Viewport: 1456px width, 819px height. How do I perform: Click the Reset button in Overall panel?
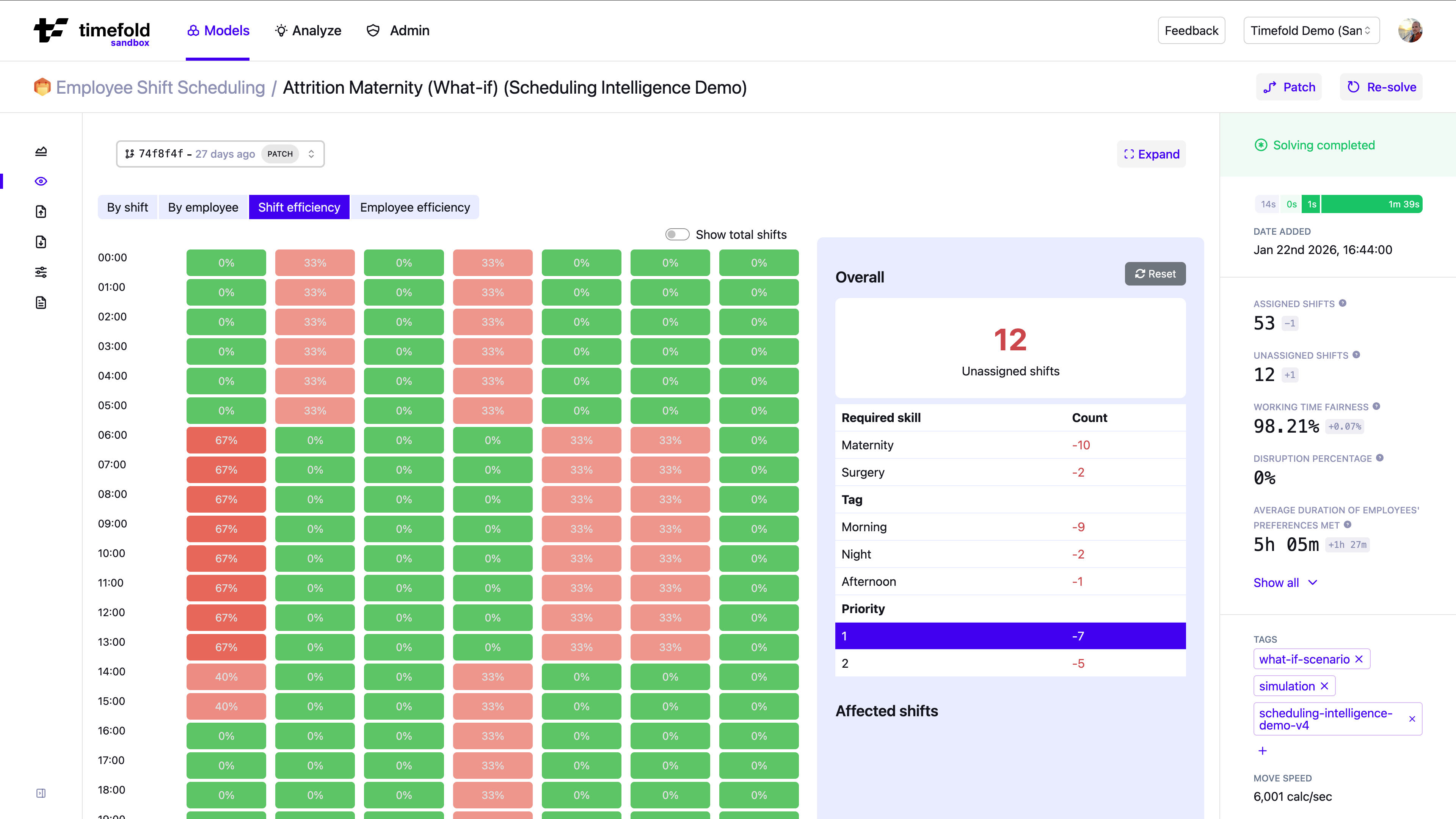[1155, 273]
